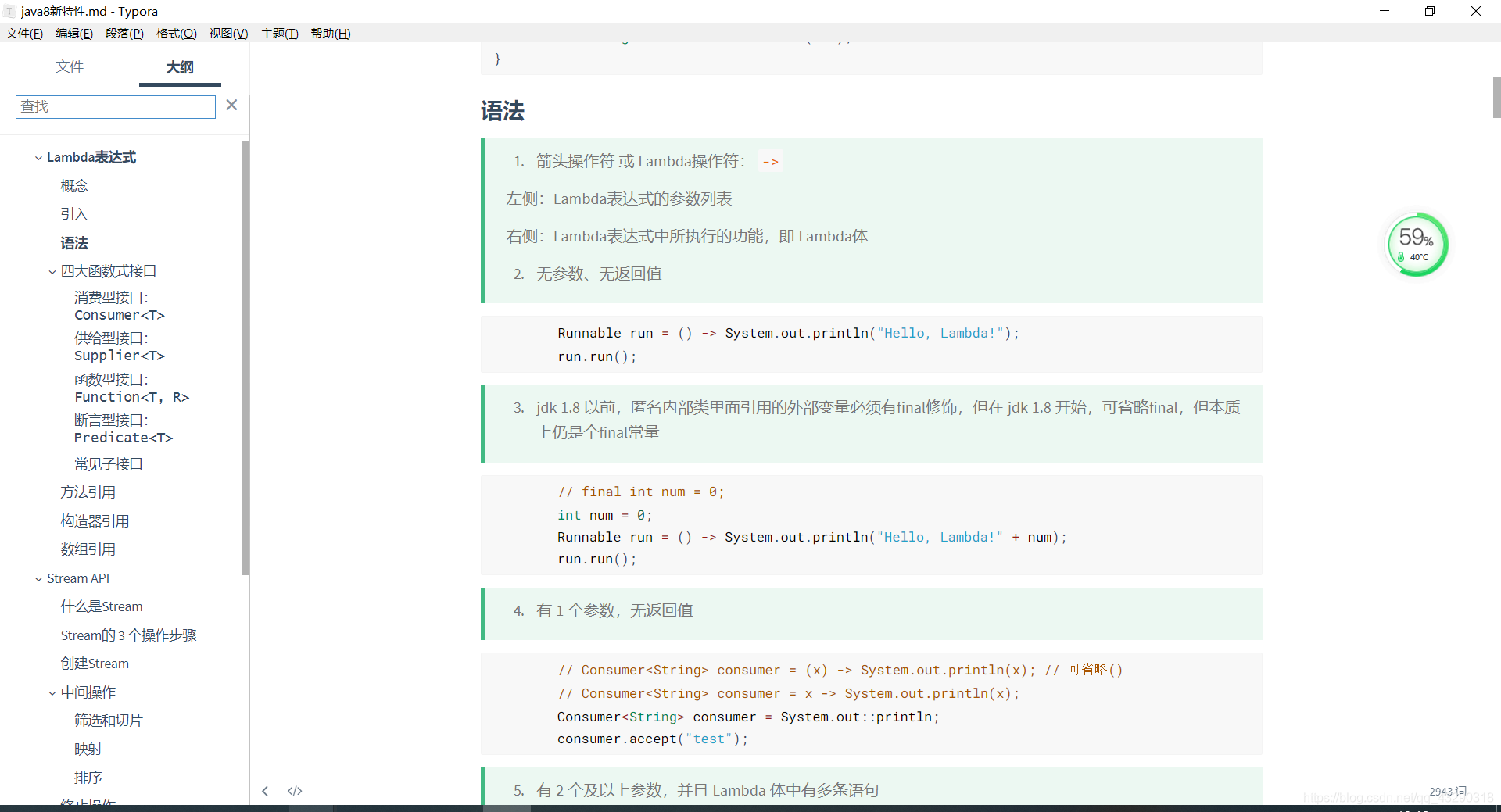
Task: Click the document vertical scrollbar thumb
Action: coord(1496,98)
